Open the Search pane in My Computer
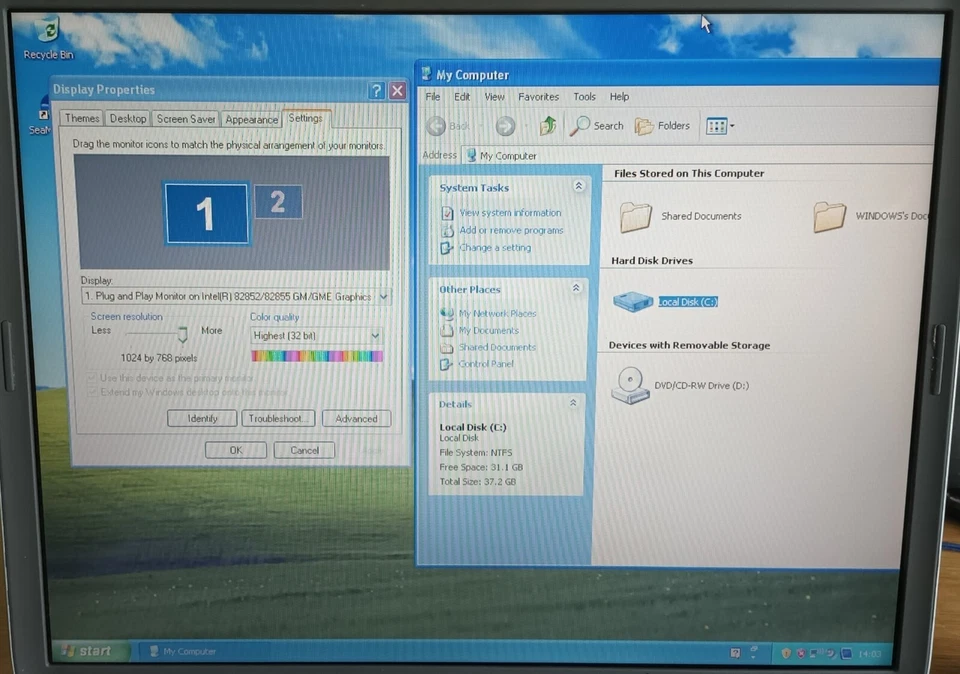 [597, 125]
